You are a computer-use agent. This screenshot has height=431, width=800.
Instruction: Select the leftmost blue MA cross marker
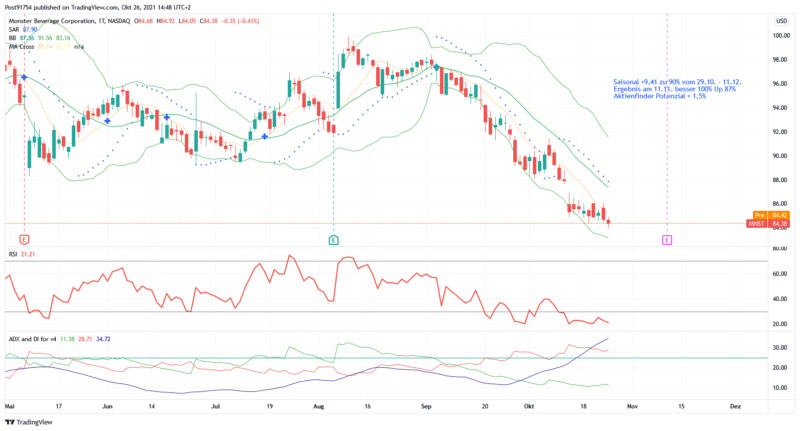tap(24, 77)
